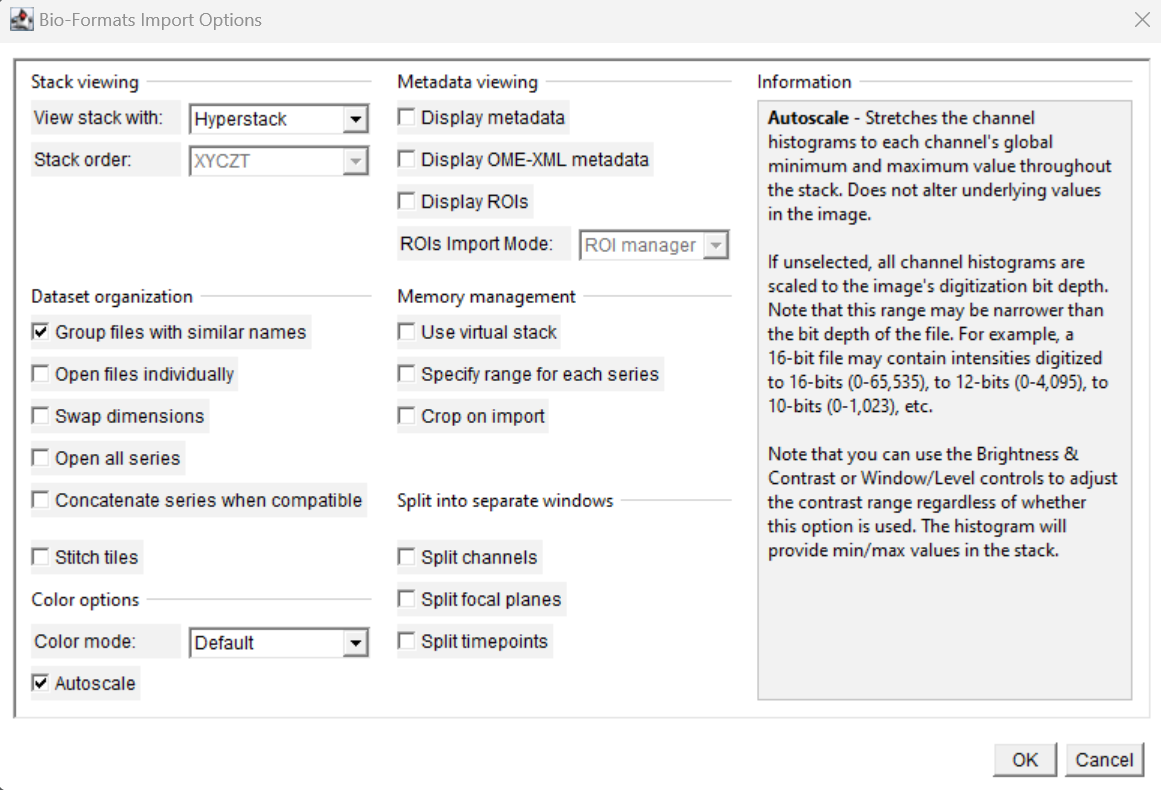
Task: Click the Stack viewing section heading
Action: [84, 82]
